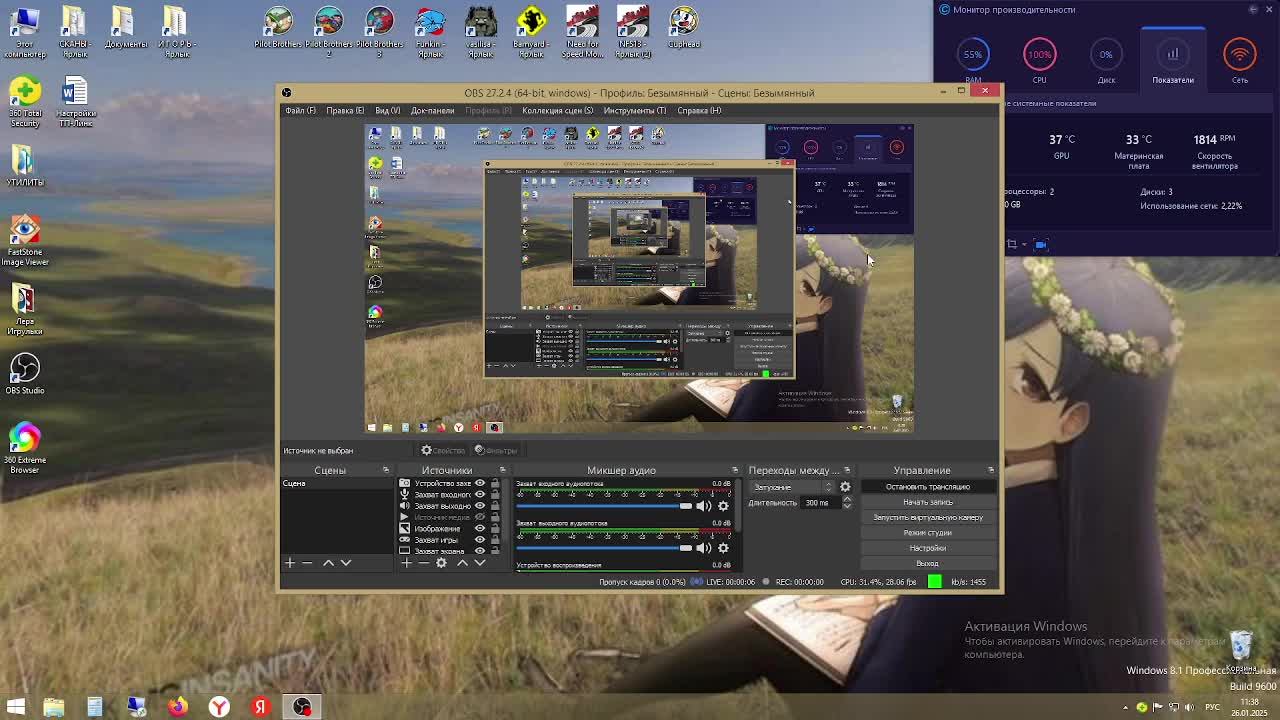The image size is (1280, 720).
Task: Open the Док-панели menu in OBS
Action: [x=432, y=110]
